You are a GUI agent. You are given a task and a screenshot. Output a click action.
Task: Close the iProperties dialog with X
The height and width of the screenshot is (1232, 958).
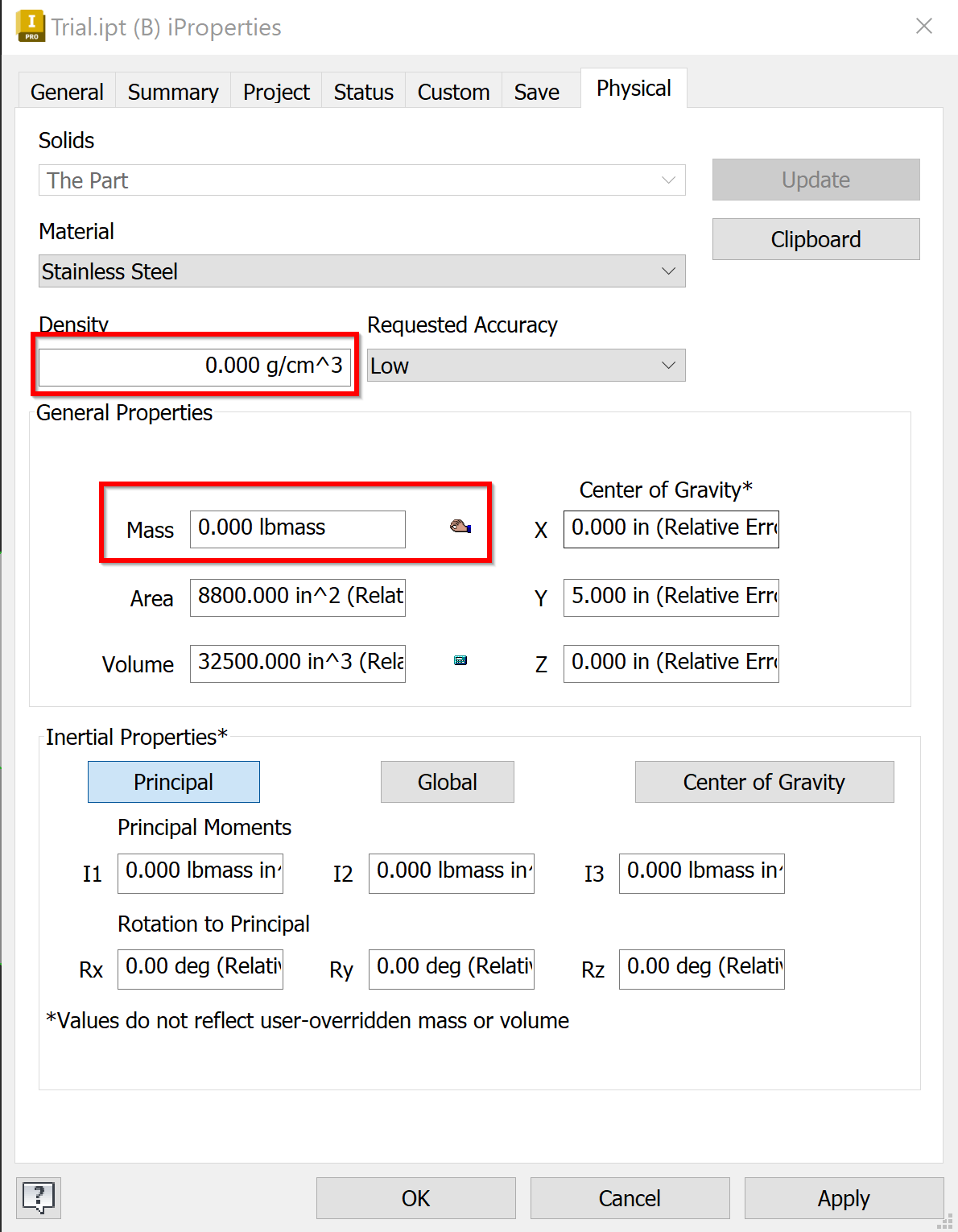pyautogui.click(x=923, y=27)
